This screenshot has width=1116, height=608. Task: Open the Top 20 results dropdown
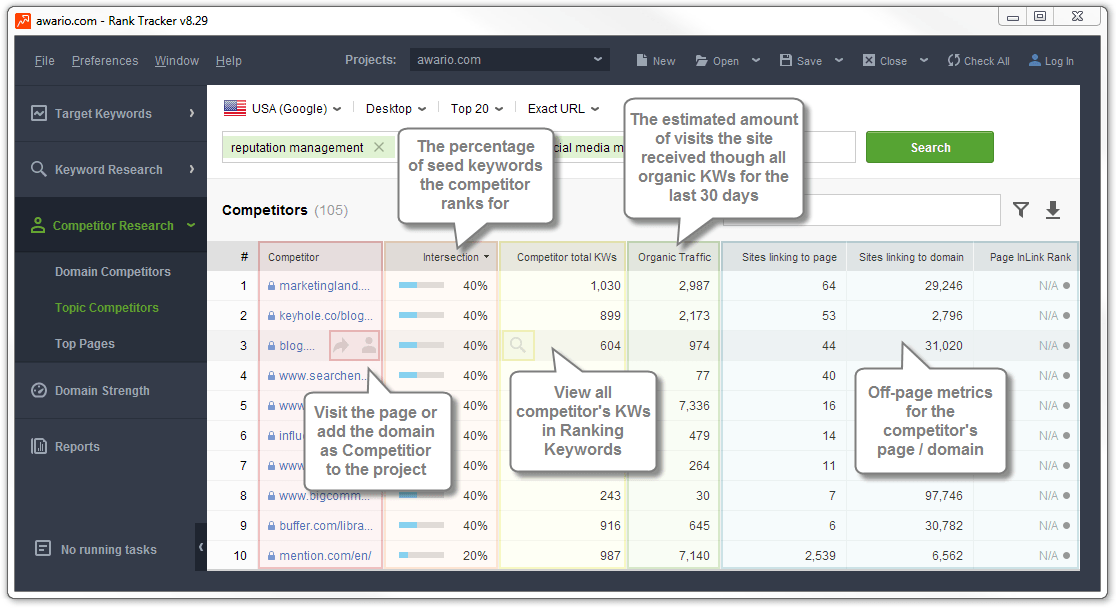pyautogui.click(x=477, y=108)
